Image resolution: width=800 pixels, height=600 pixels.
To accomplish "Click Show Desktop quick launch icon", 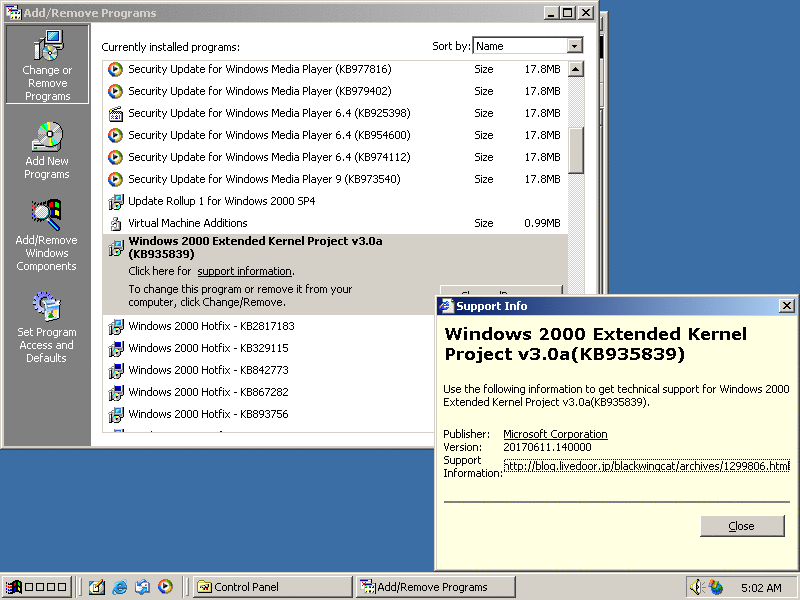I will click(x=96, y=587).
